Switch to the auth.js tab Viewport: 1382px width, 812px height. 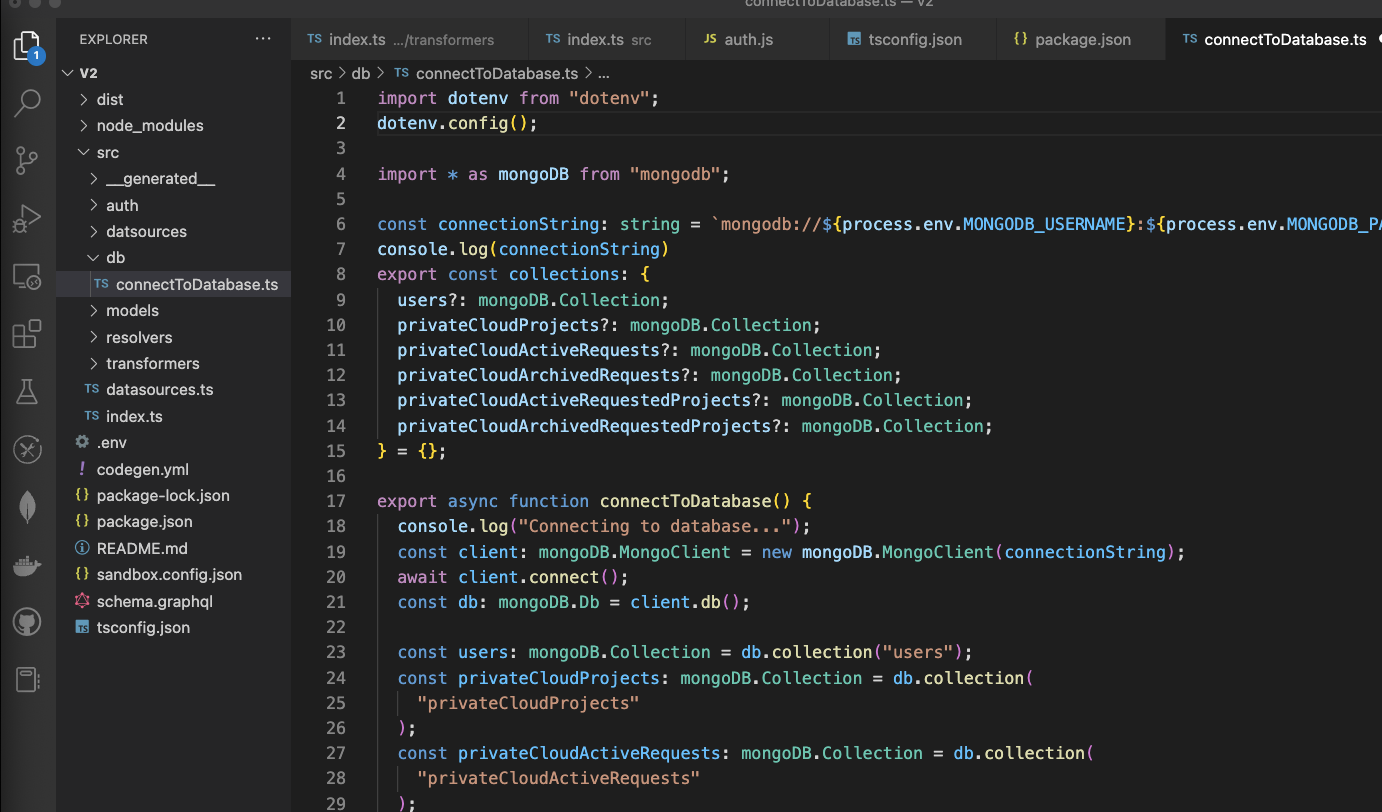758,40
